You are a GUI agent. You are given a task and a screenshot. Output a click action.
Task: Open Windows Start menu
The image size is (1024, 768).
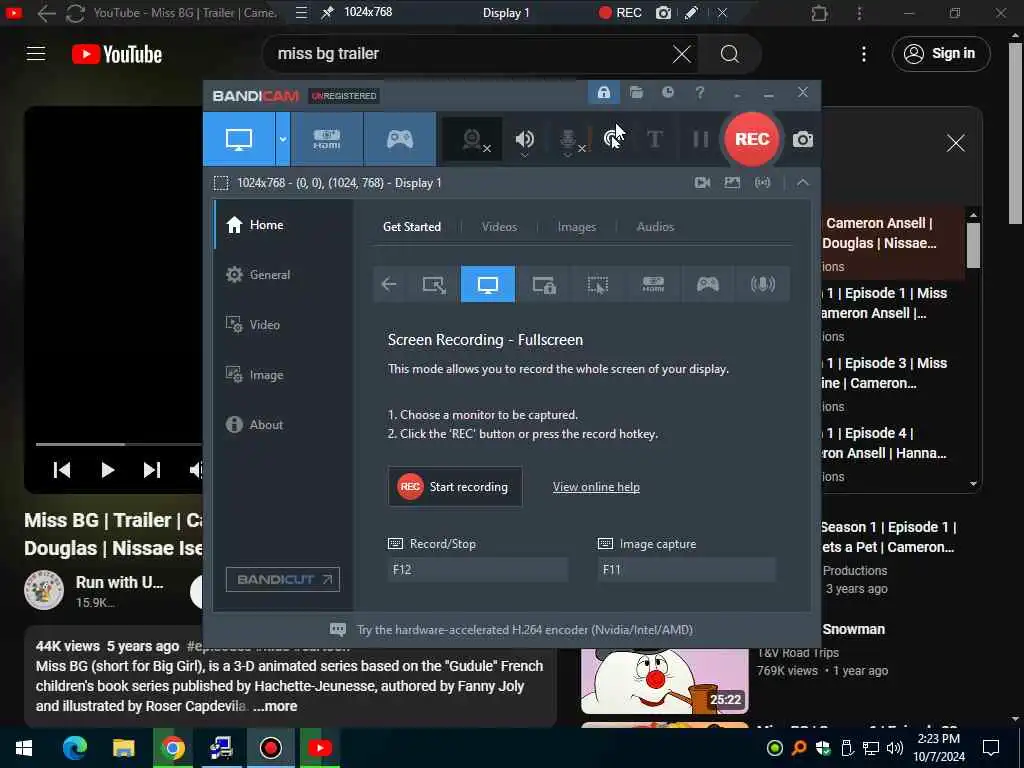24,748
